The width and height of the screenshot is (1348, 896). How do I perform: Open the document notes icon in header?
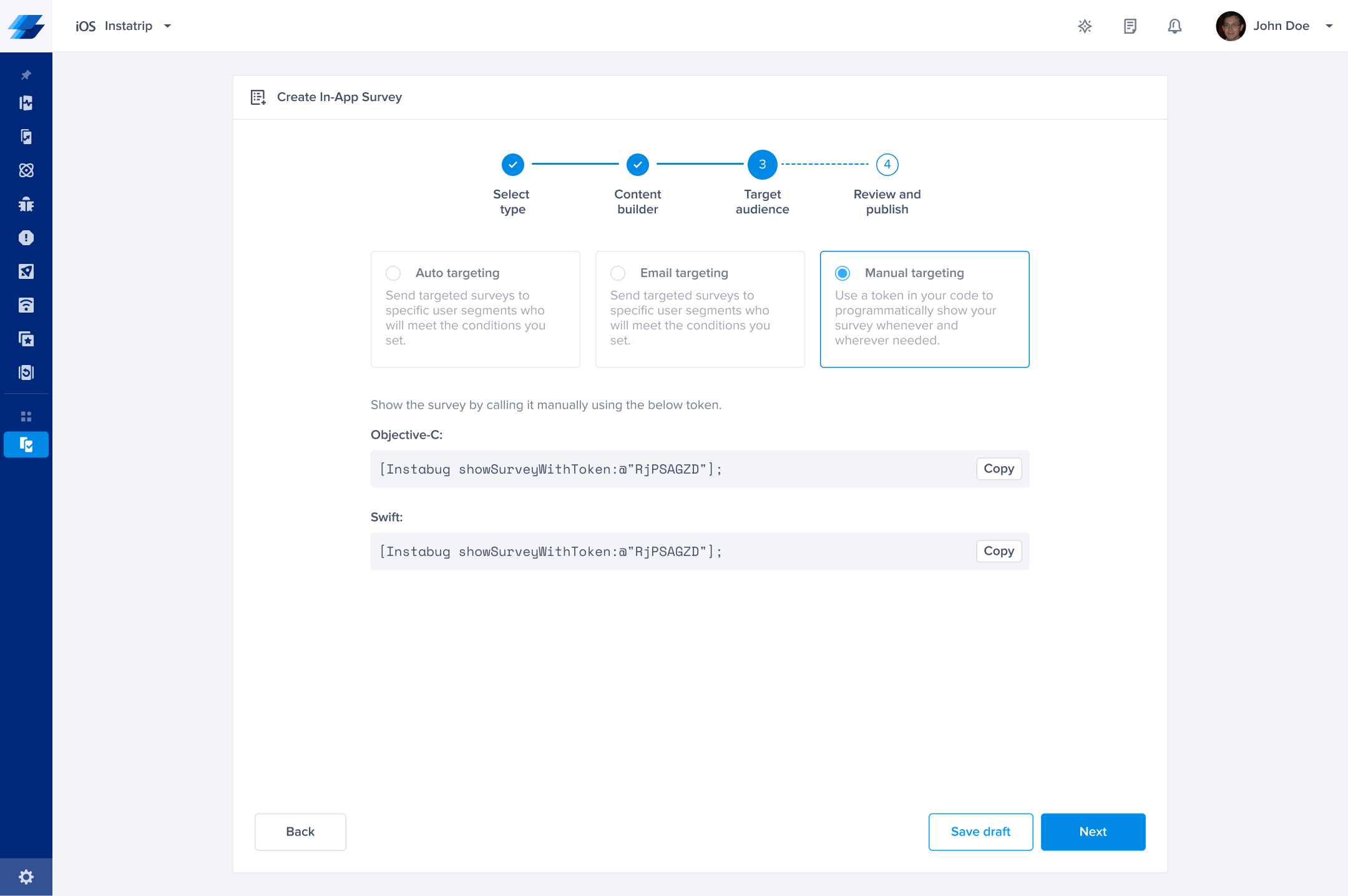tap(1130, 26)
